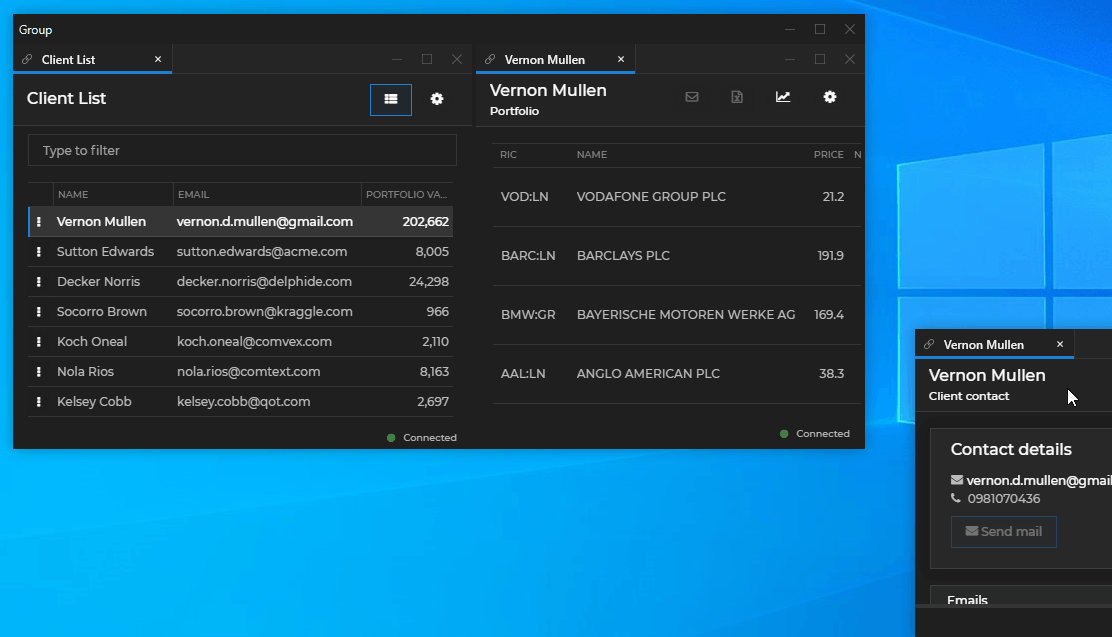
Task: Click into the Type to filter field
Action: point(242,151)
